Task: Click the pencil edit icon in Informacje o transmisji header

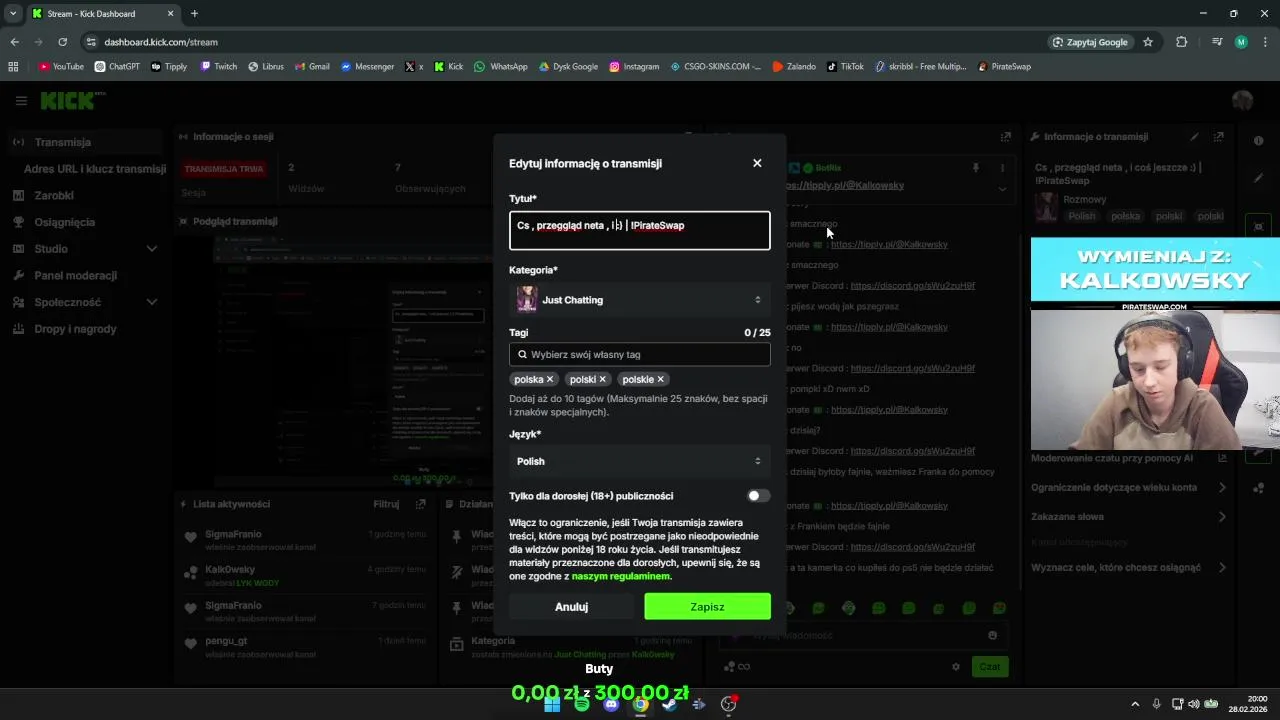Action: coord(1194,136)
